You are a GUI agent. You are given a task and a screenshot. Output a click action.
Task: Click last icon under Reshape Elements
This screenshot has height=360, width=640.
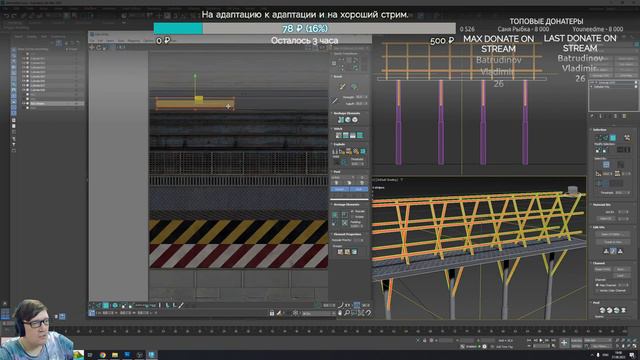click(355, 120)
